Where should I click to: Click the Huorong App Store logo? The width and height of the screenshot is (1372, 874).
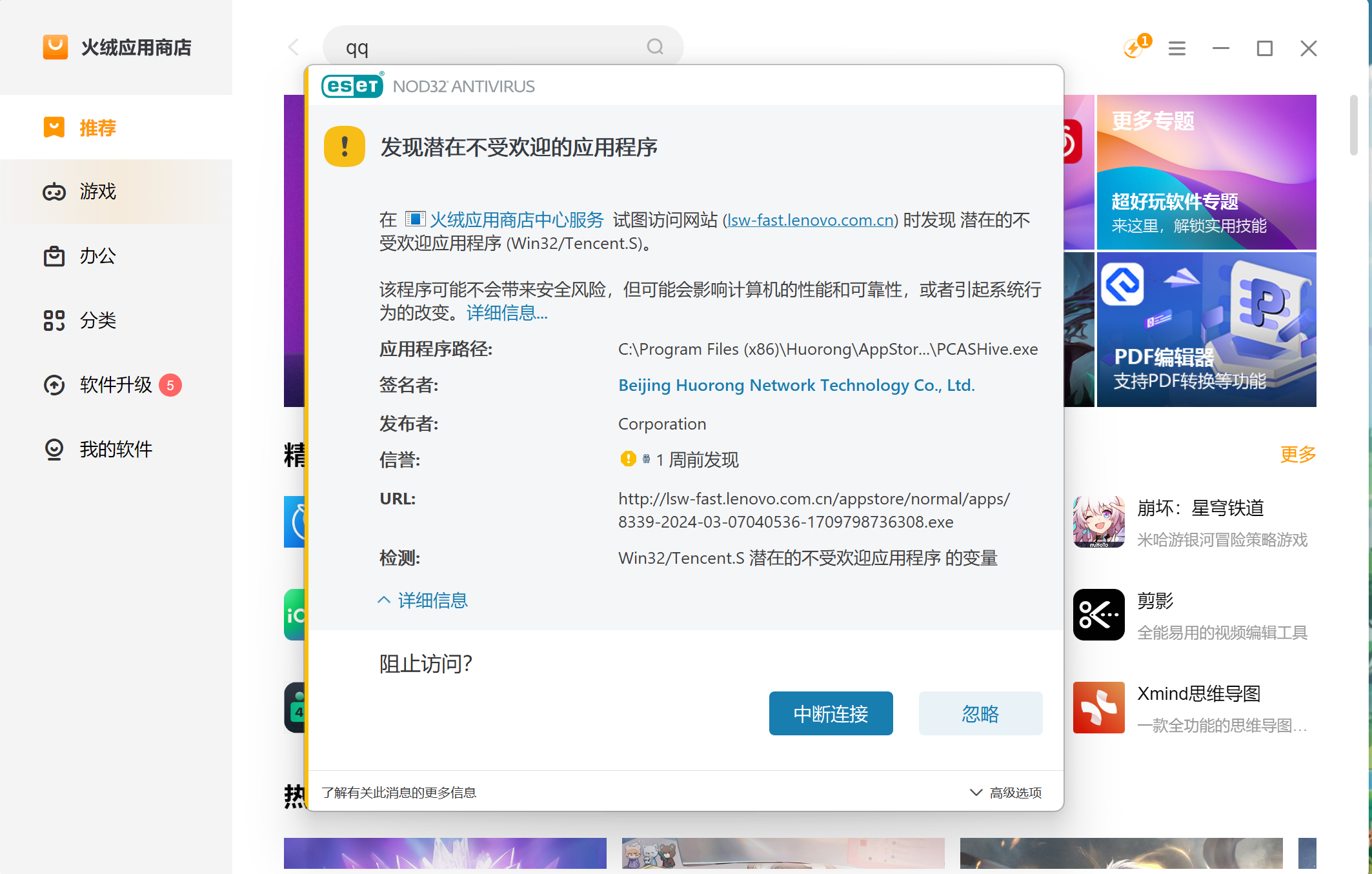55,46
